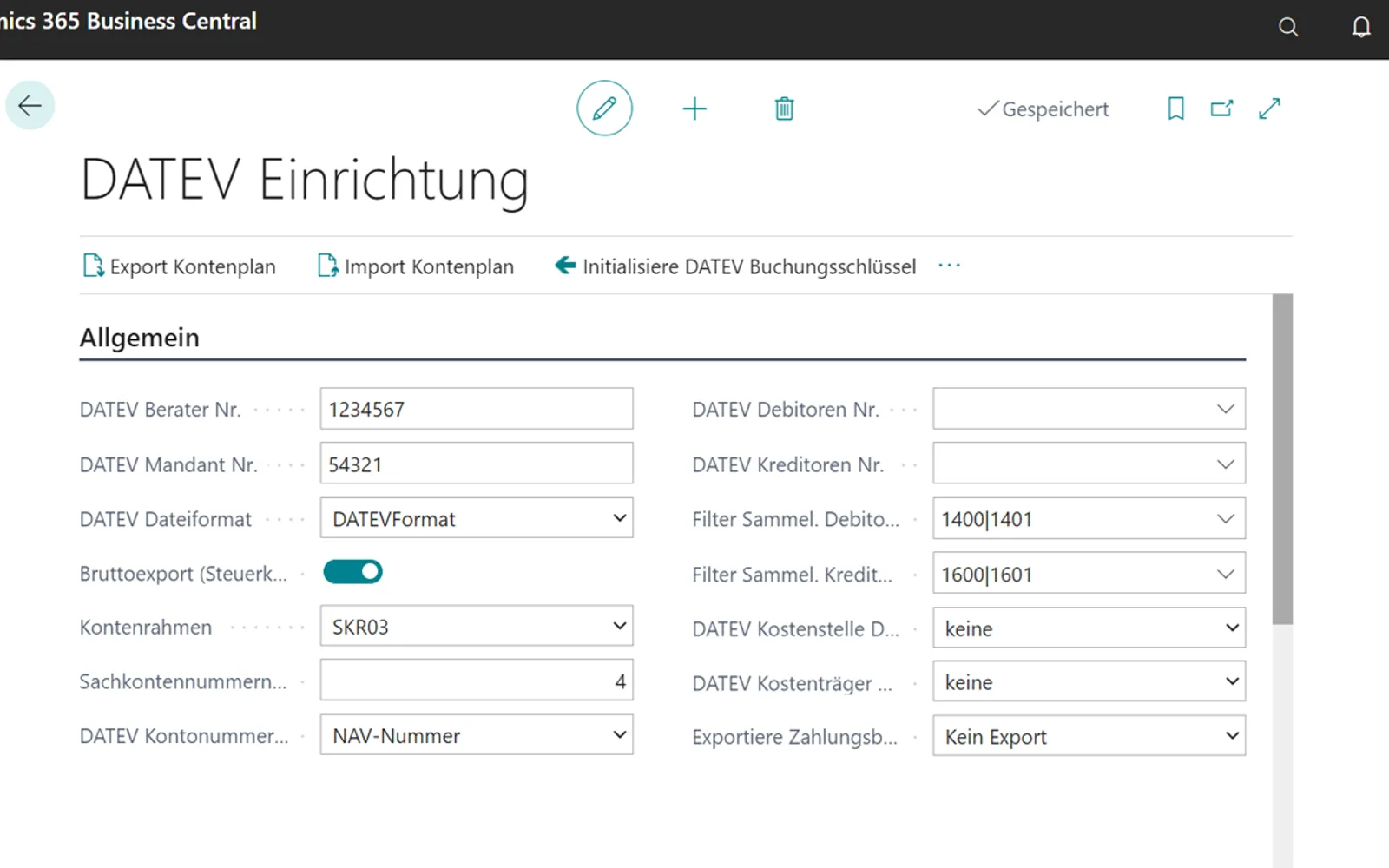
Task: Choose Import Kontenplan action
Action: 416,266
